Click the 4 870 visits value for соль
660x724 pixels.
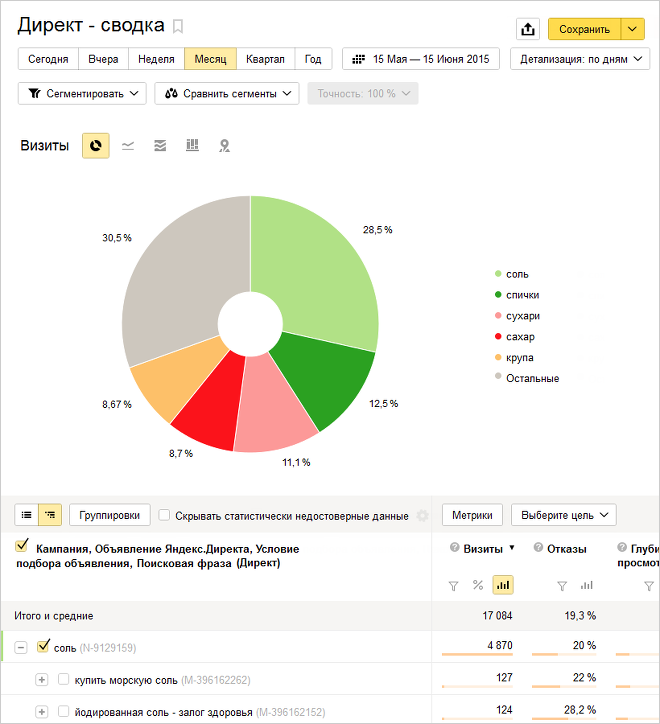coord(500,645)
